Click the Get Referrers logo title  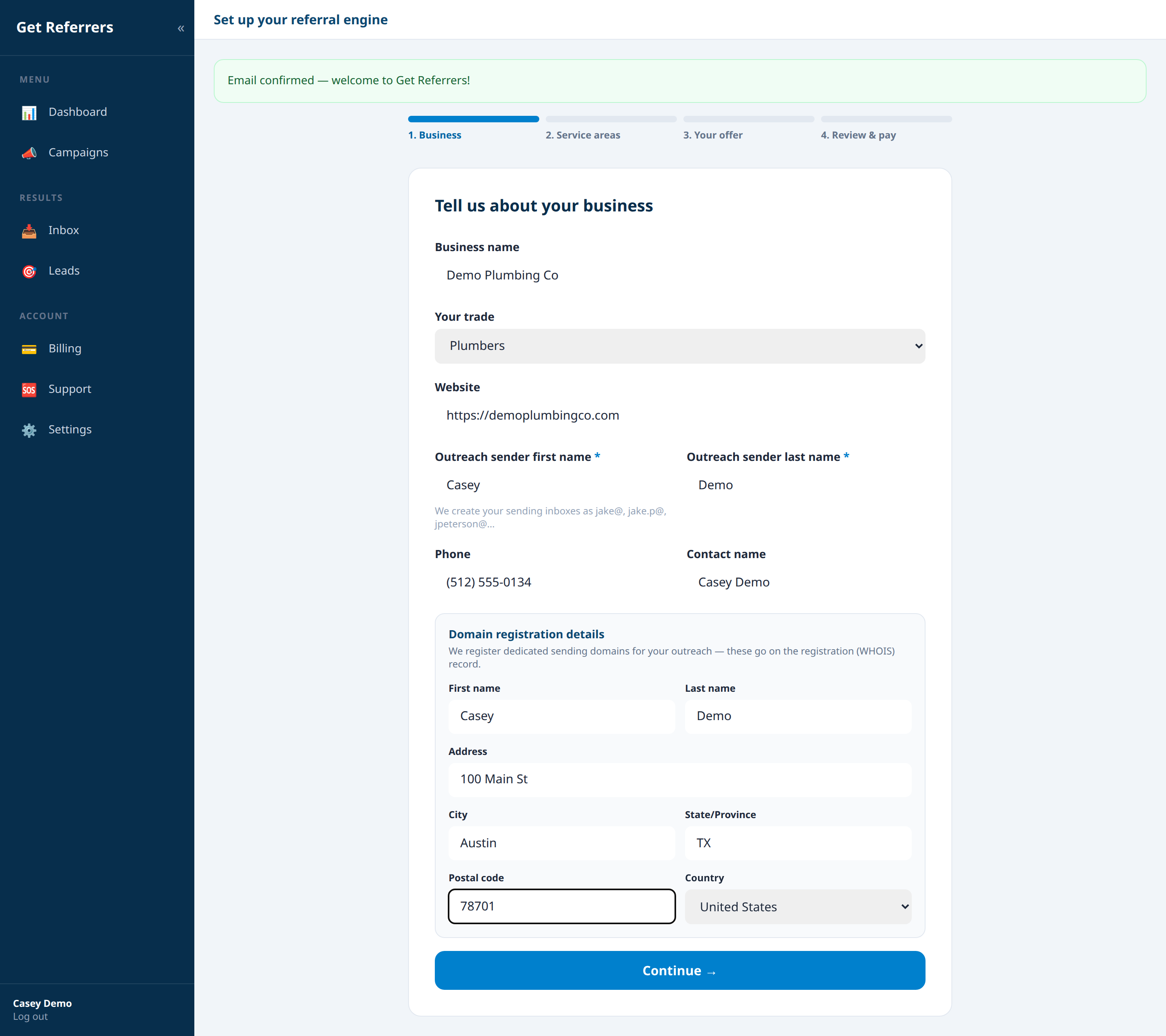(x=64, y=28)
